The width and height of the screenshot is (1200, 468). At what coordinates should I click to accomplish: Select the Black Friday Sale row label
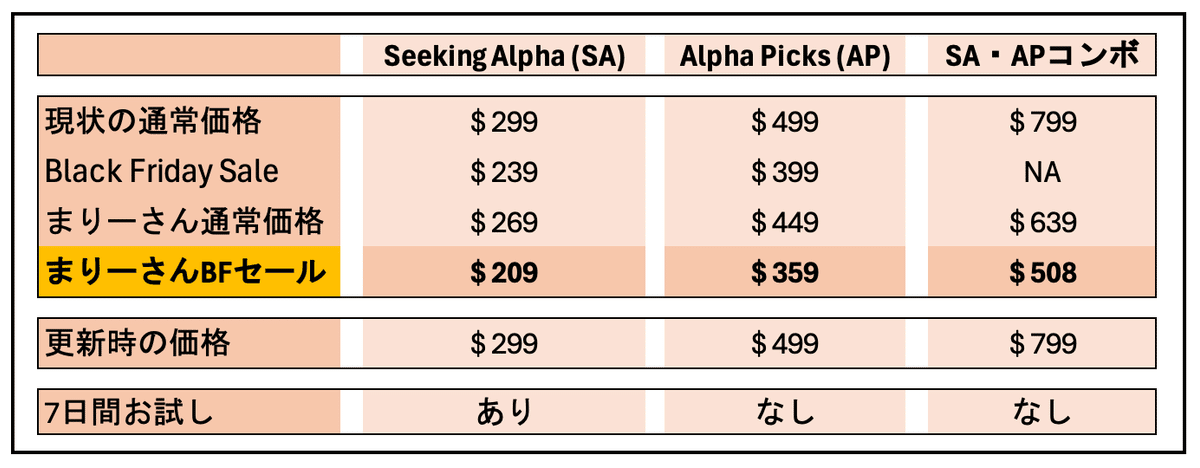click(x=161, y=172)
